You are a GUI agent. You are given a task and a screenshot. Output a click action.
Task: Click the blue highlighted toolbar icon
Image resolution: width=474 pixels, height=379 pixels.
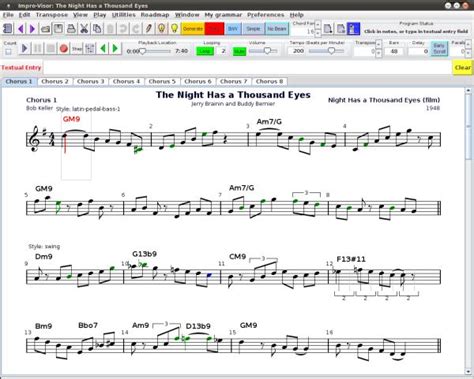coord(353,29)
